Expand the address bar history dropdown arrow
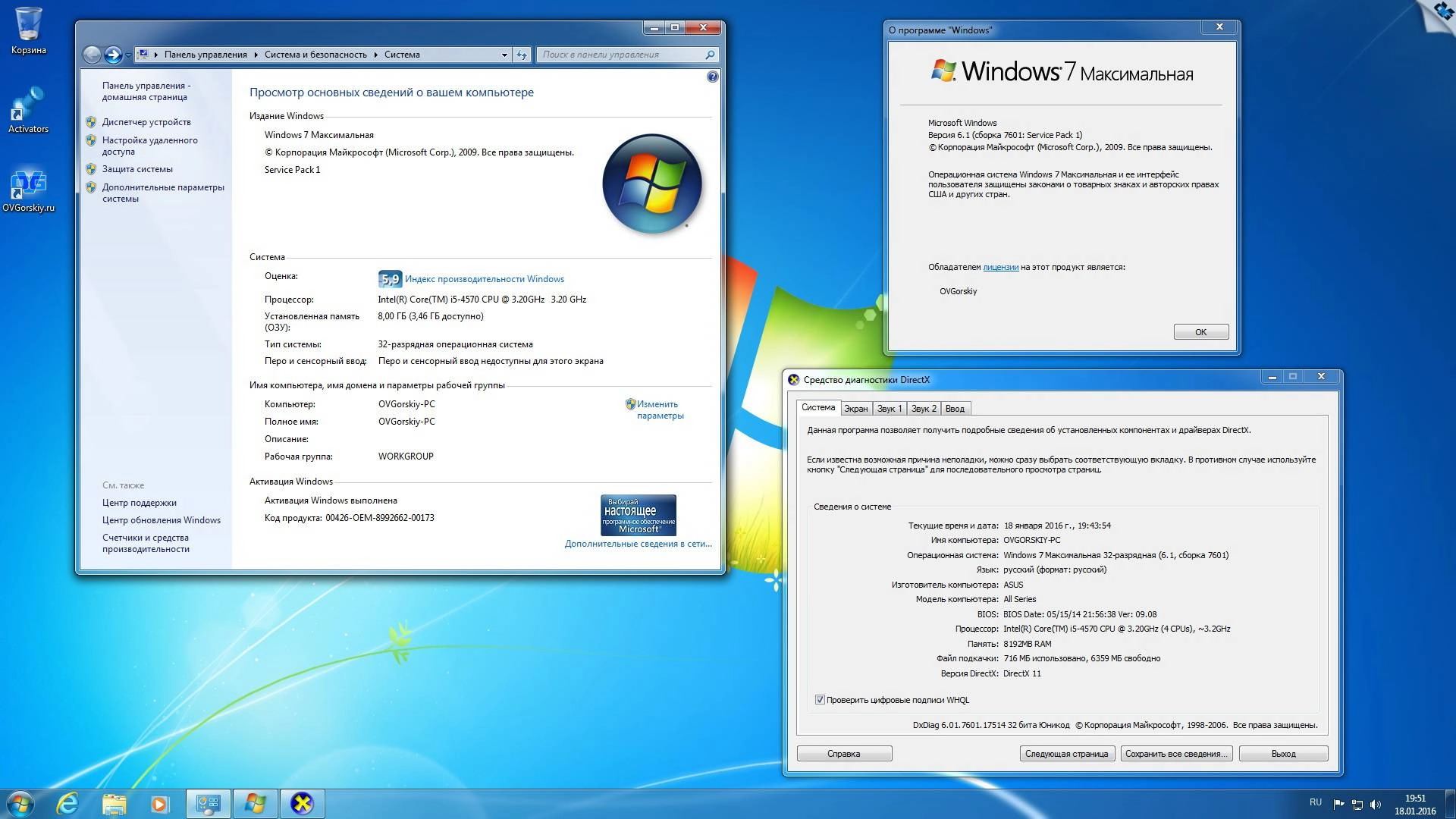The width and height of the screenshot is (1456, 819). click(504, 55)
